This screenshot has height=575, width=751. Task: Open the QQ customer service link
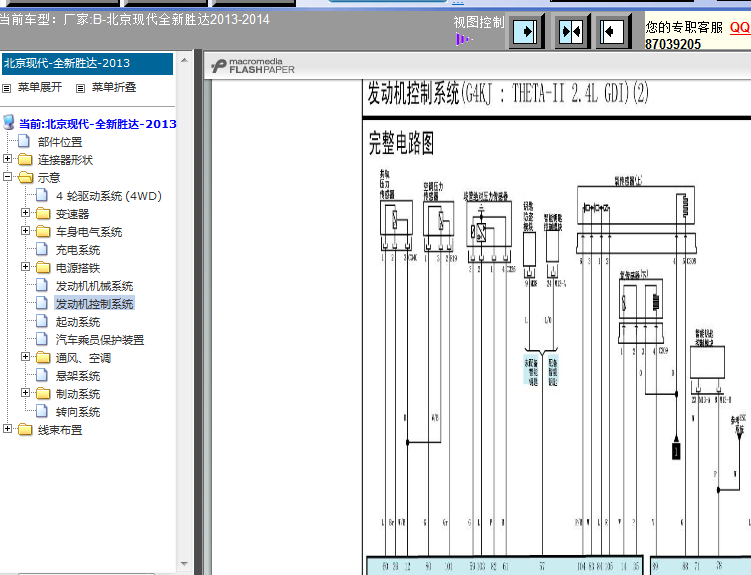tap(740, 27)
